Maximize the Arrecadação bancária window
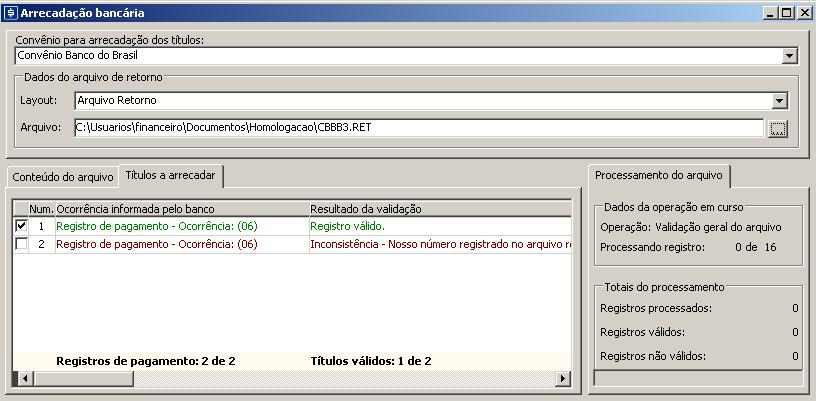The image size is (816, 401). (786, 13)
